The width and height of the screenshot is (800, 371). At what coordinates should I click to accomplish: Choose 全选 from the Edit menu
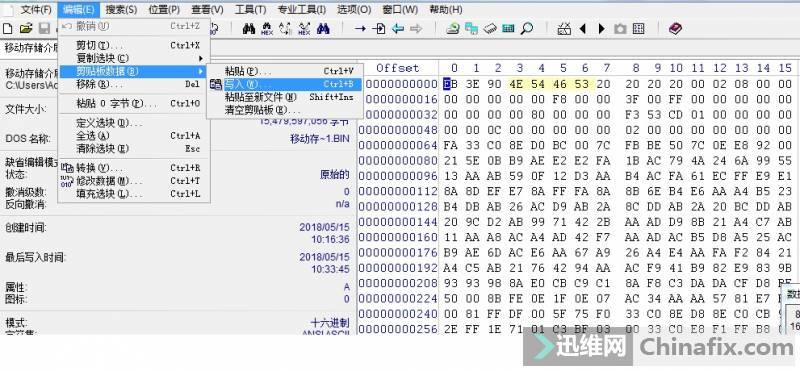point(134,136)
